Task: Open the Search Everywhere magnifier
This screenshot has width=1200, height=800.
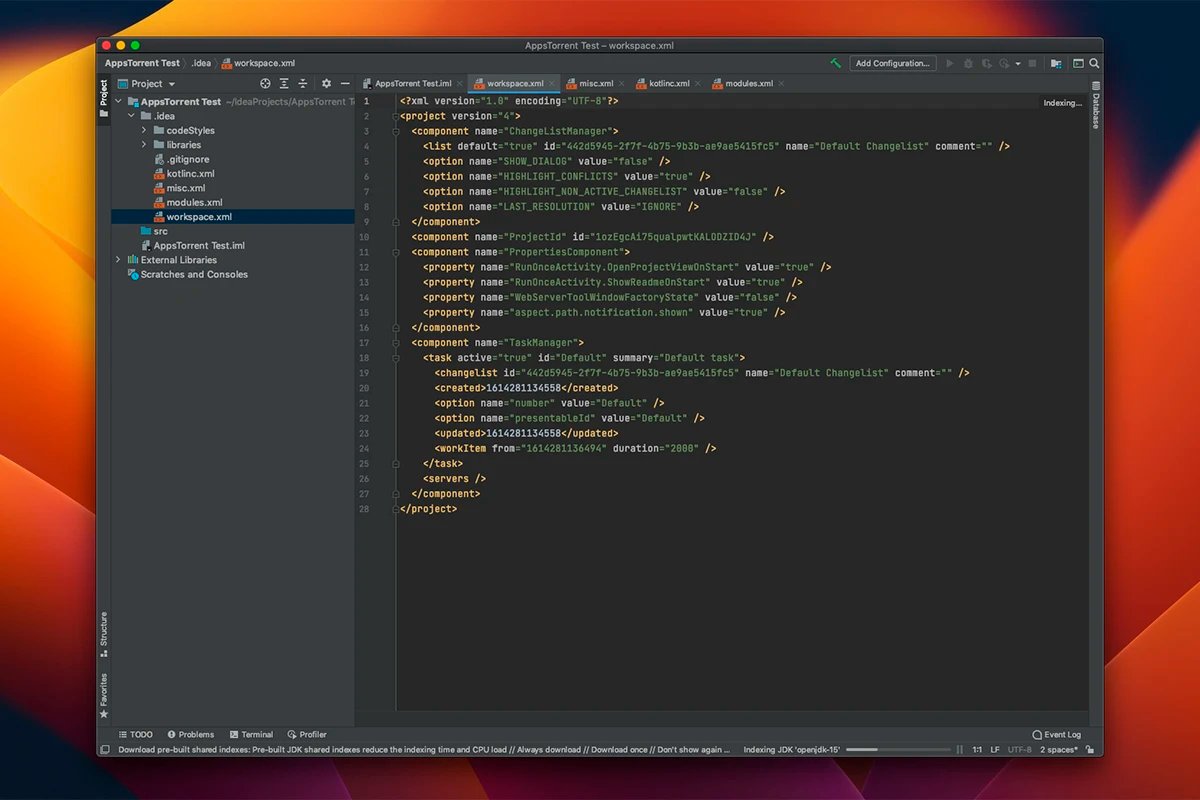Action: coord(1094,63)
